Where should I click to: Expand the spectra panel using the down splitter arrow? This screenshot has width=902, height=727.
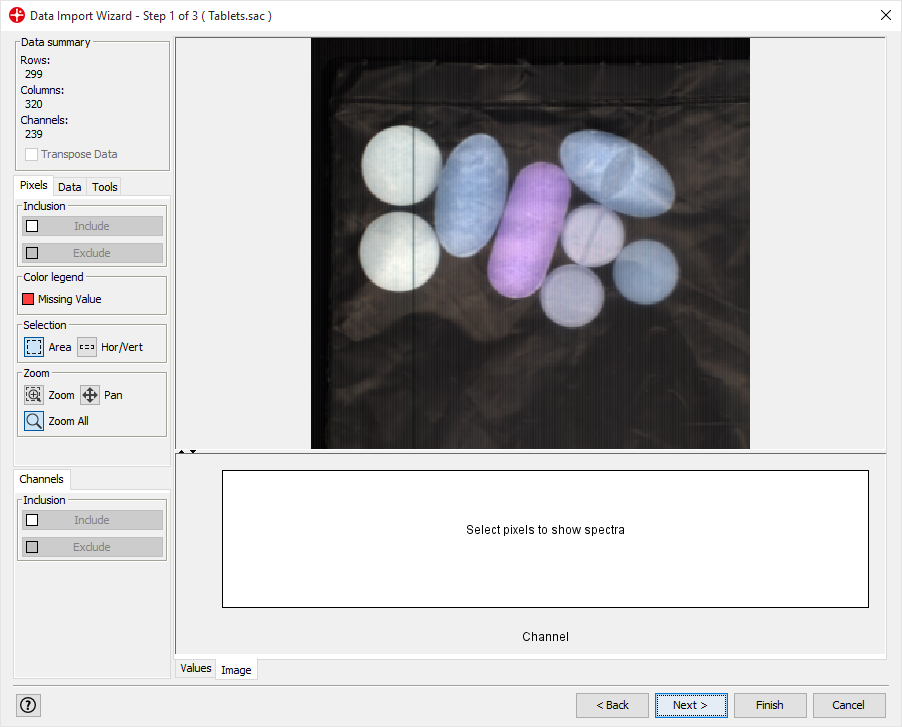pyautogui.click(x=193, y=452)
